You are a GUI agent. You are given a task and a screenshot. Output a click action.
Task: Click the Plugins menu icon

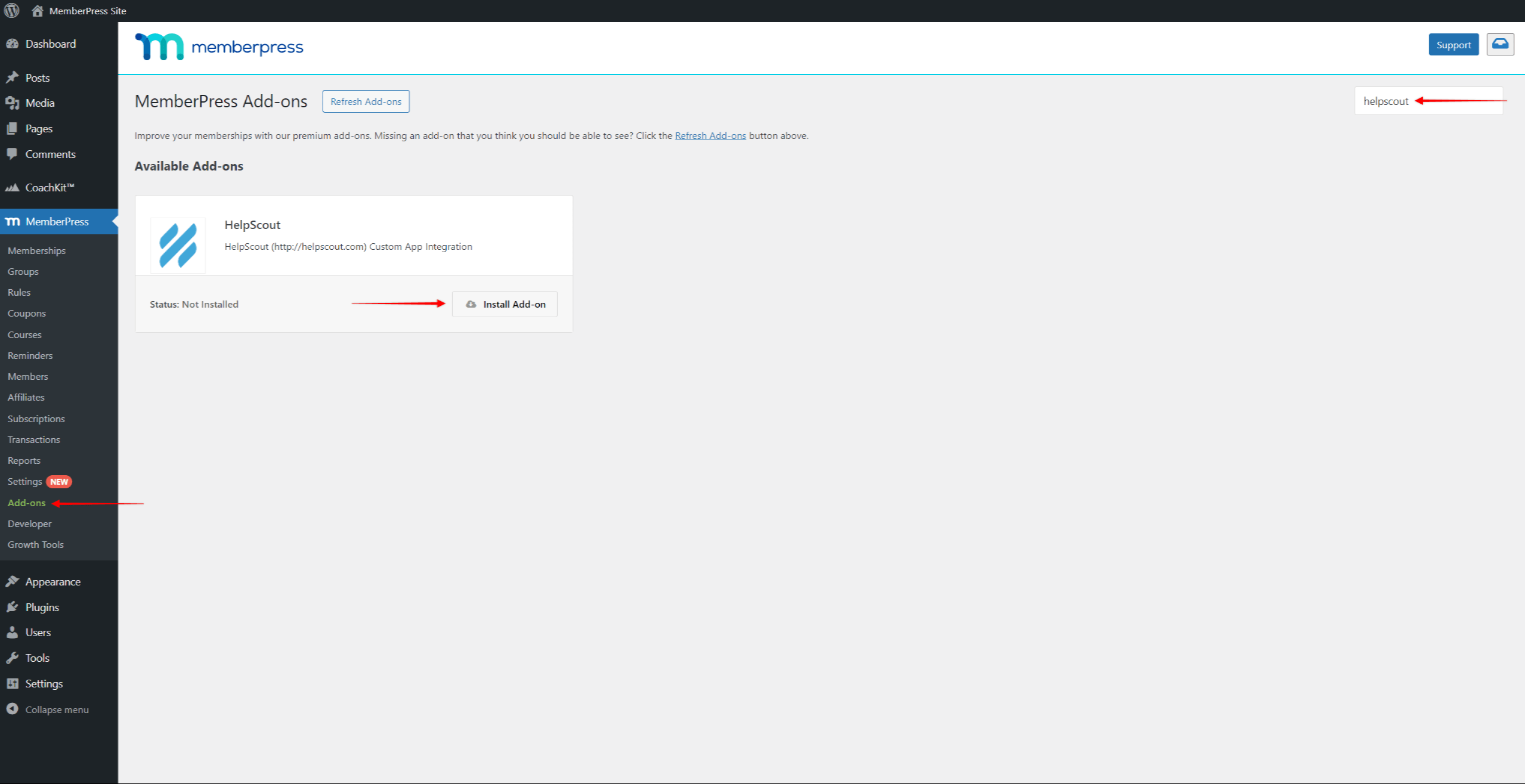(14, 606)
